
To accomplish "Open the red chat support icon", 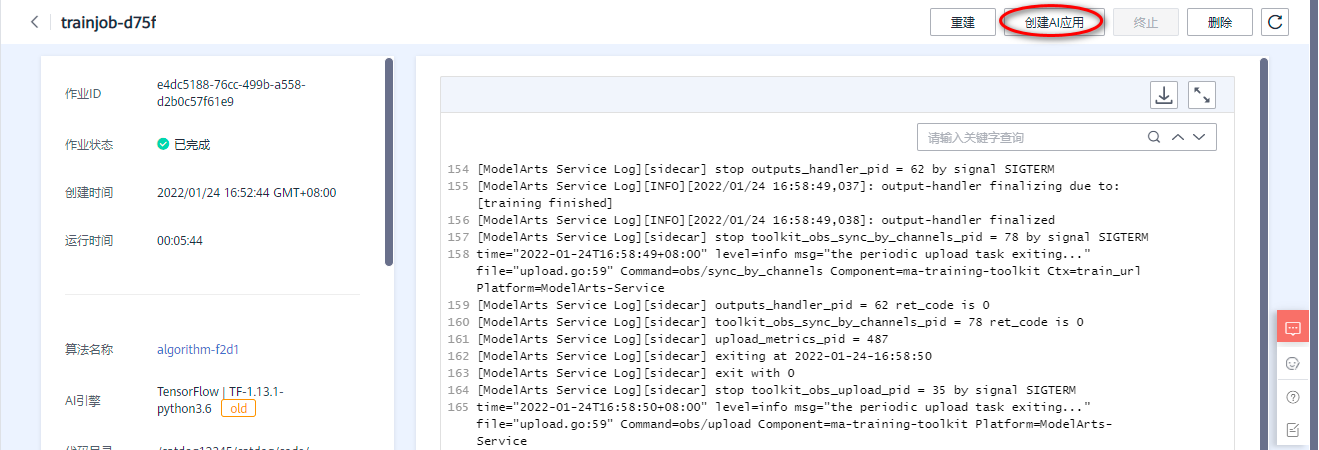I will [1292, 327].
